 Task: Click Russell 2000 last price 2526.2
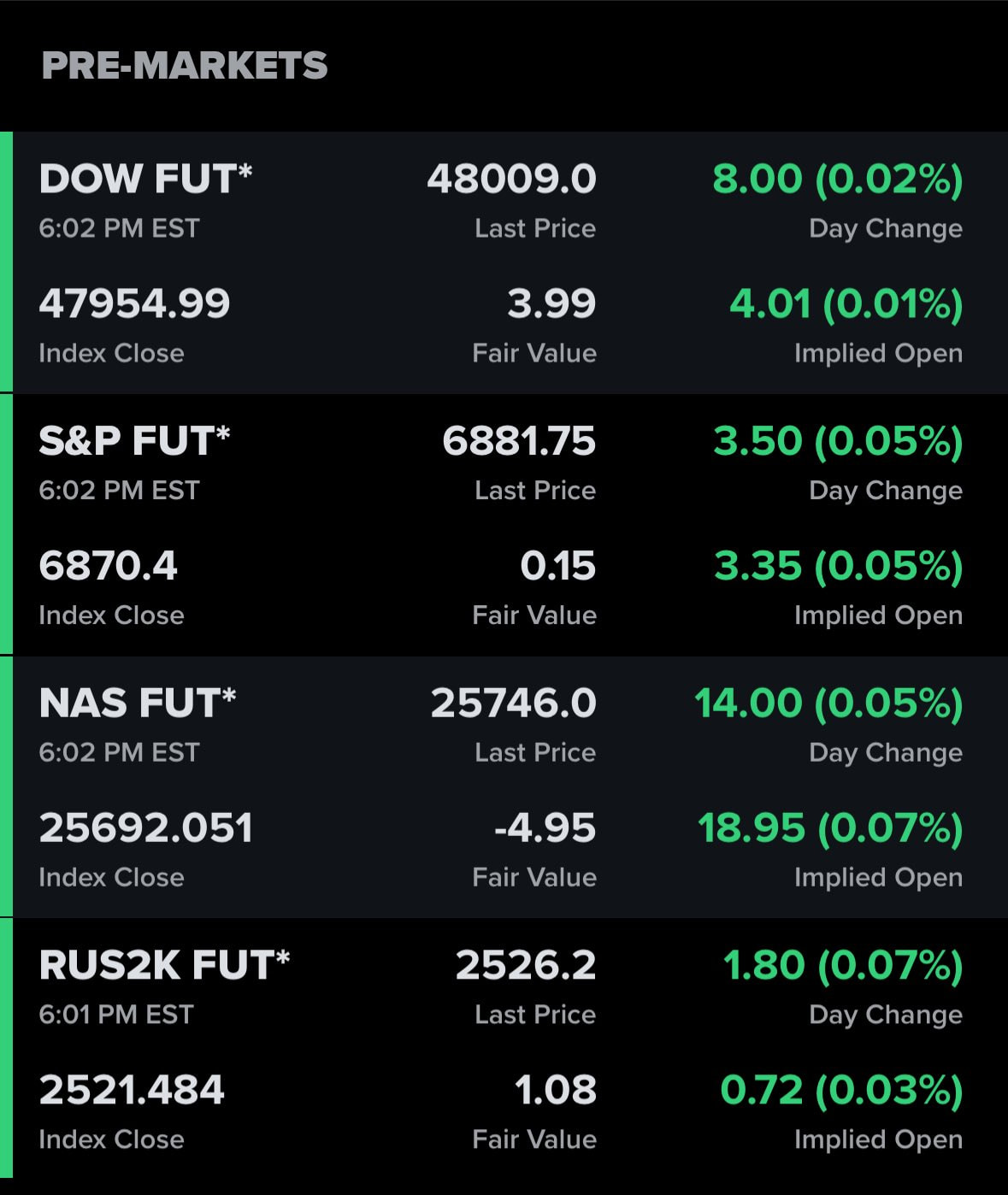(x=526, y=965)
